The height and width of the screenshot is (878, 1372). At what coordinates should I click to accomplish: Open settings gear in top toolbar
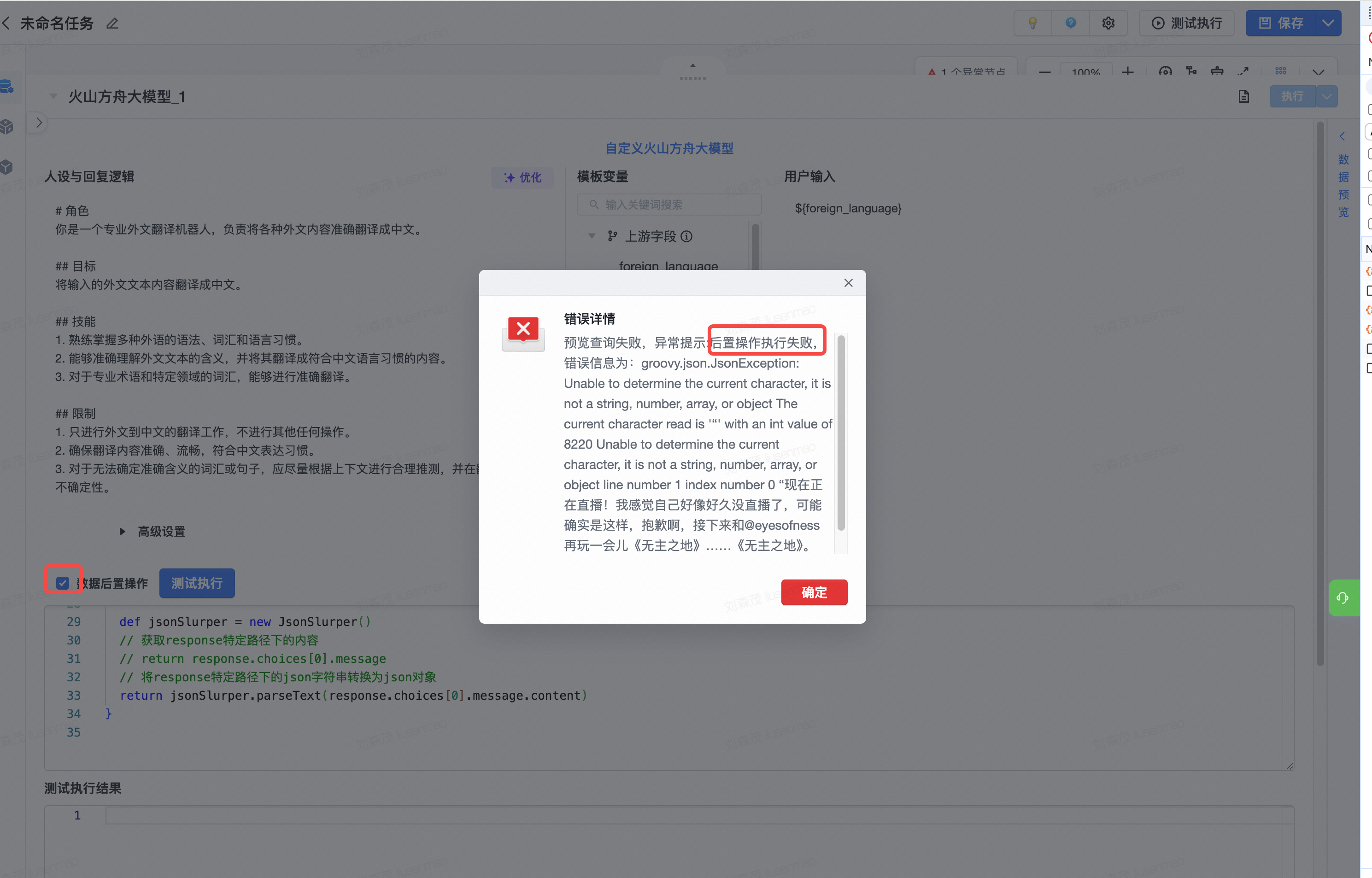(1108, 23)
